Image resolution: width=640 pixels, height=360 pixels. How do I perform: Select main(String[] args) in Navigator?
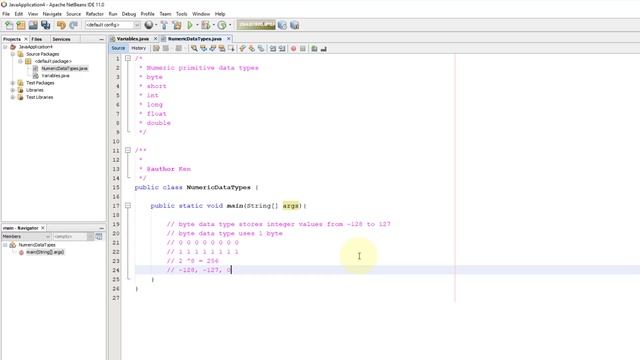[x=45, y=252]
